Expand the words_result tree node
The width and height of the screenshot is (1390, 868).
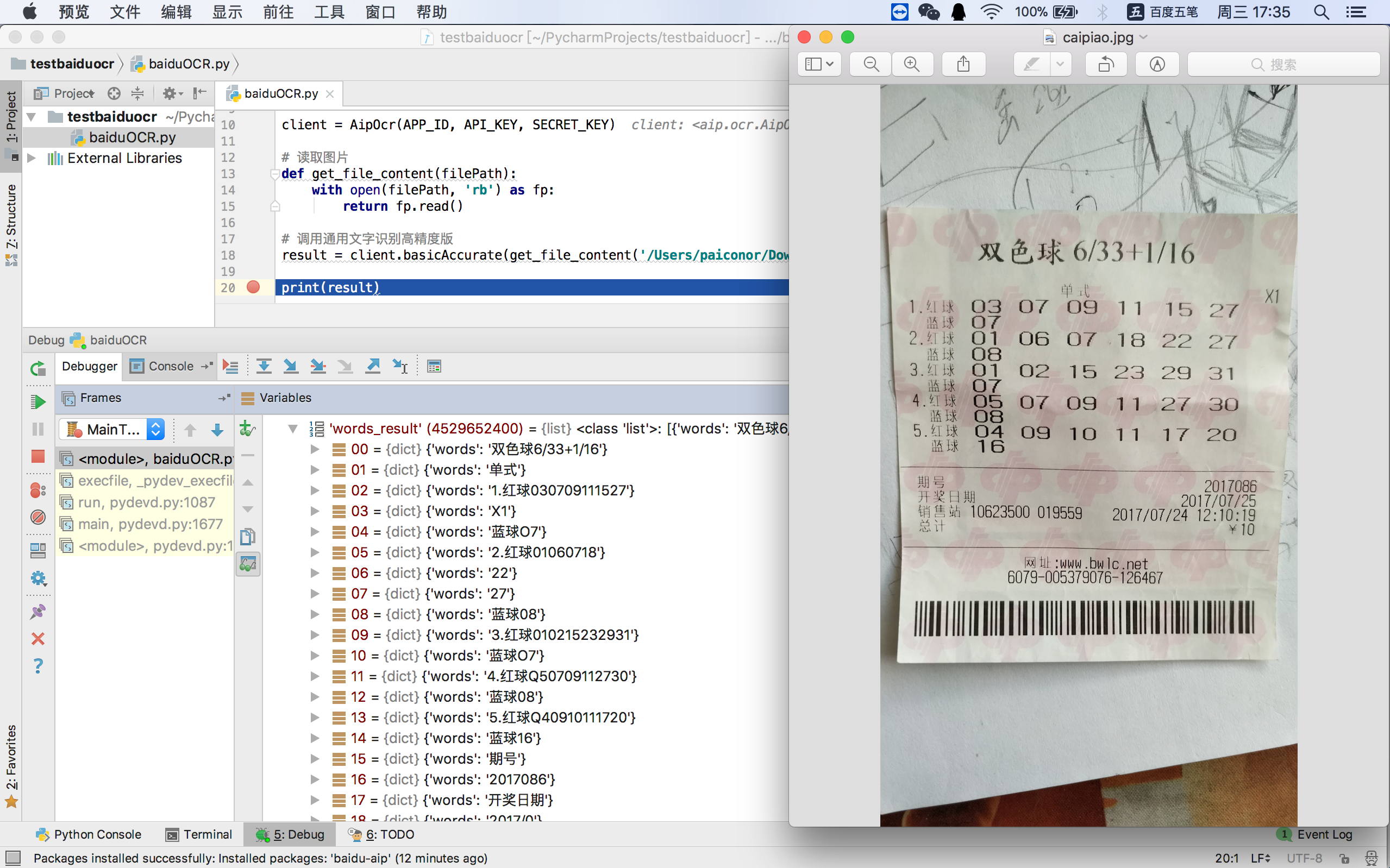pyautogui.click(x=292, y=428)
